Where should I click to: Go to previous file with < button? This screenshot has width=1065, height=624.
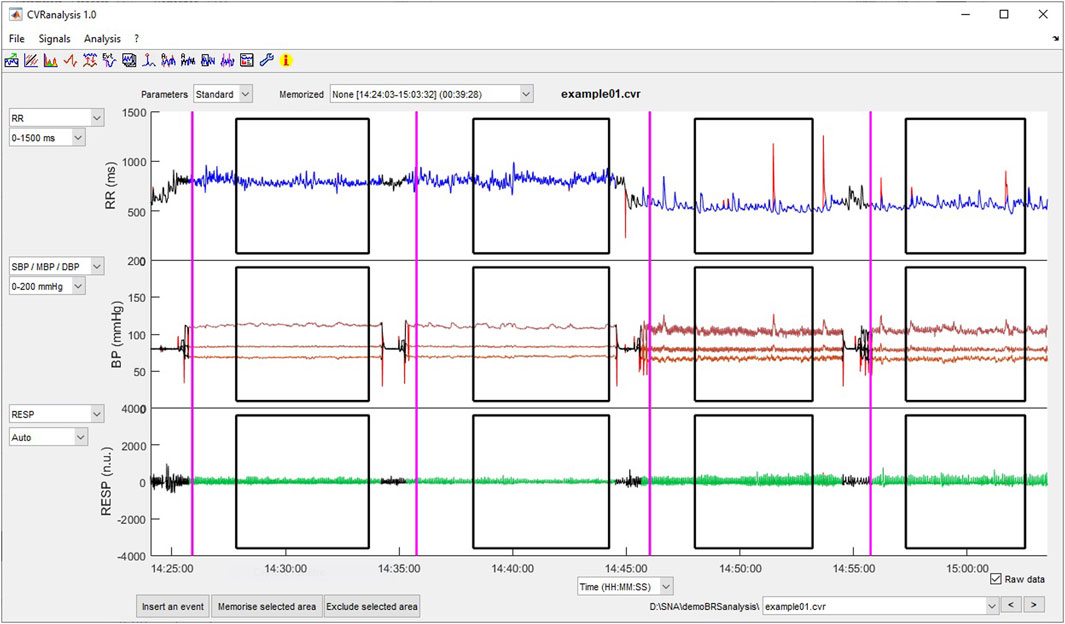point(1011,604)
